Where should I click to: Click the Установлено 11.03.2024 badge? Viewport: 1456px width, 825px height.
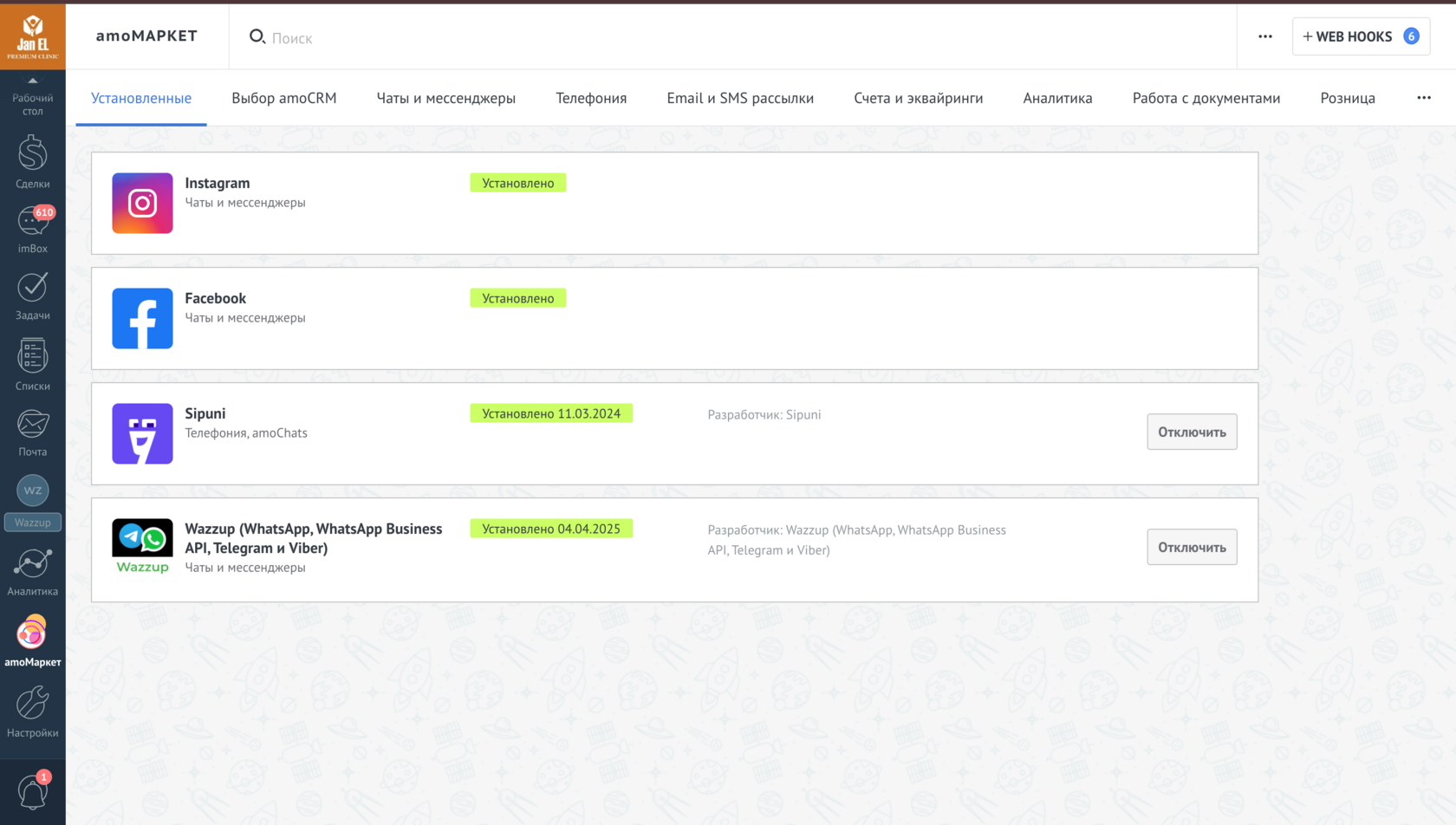[551, 413]
